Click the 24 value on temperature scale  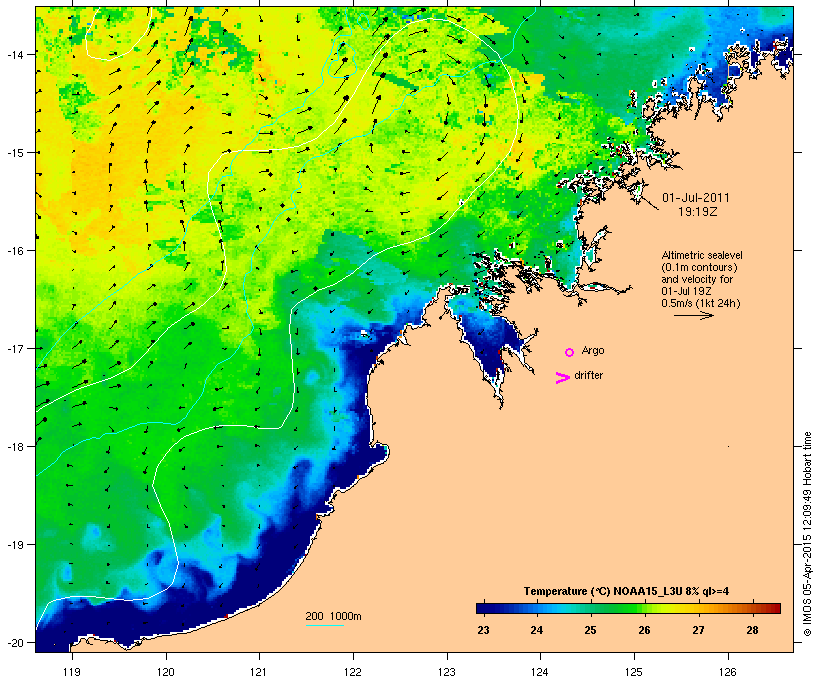[537, 630]
